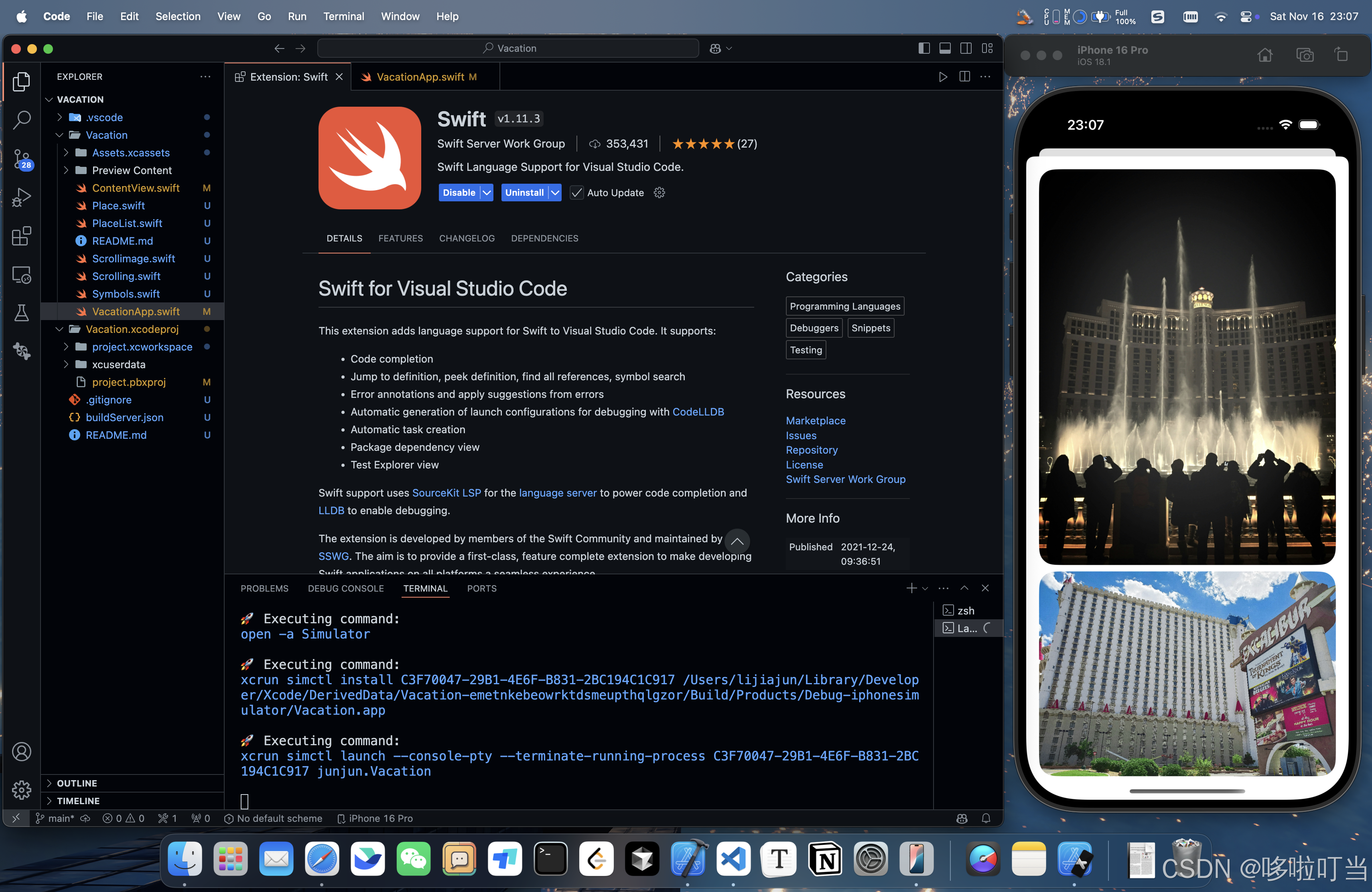Open the Terminal menu in menu bar

pyautogui.click(x=343, y=16)
